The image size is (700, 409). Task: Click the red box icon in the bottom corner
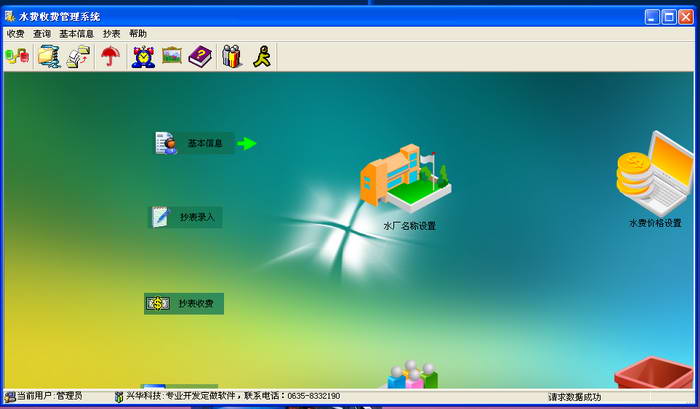[654, 372]
